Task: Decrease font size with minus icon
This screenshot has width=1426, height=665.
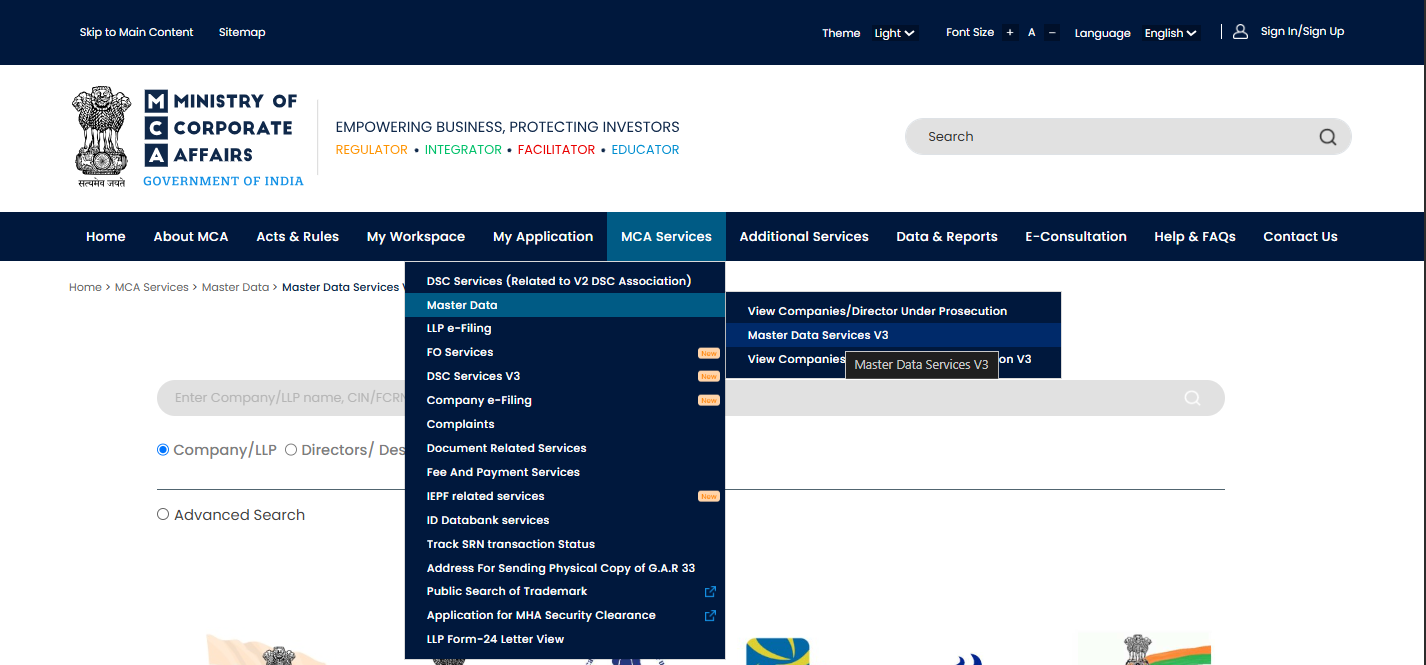Action: (x=1052, y=33)
